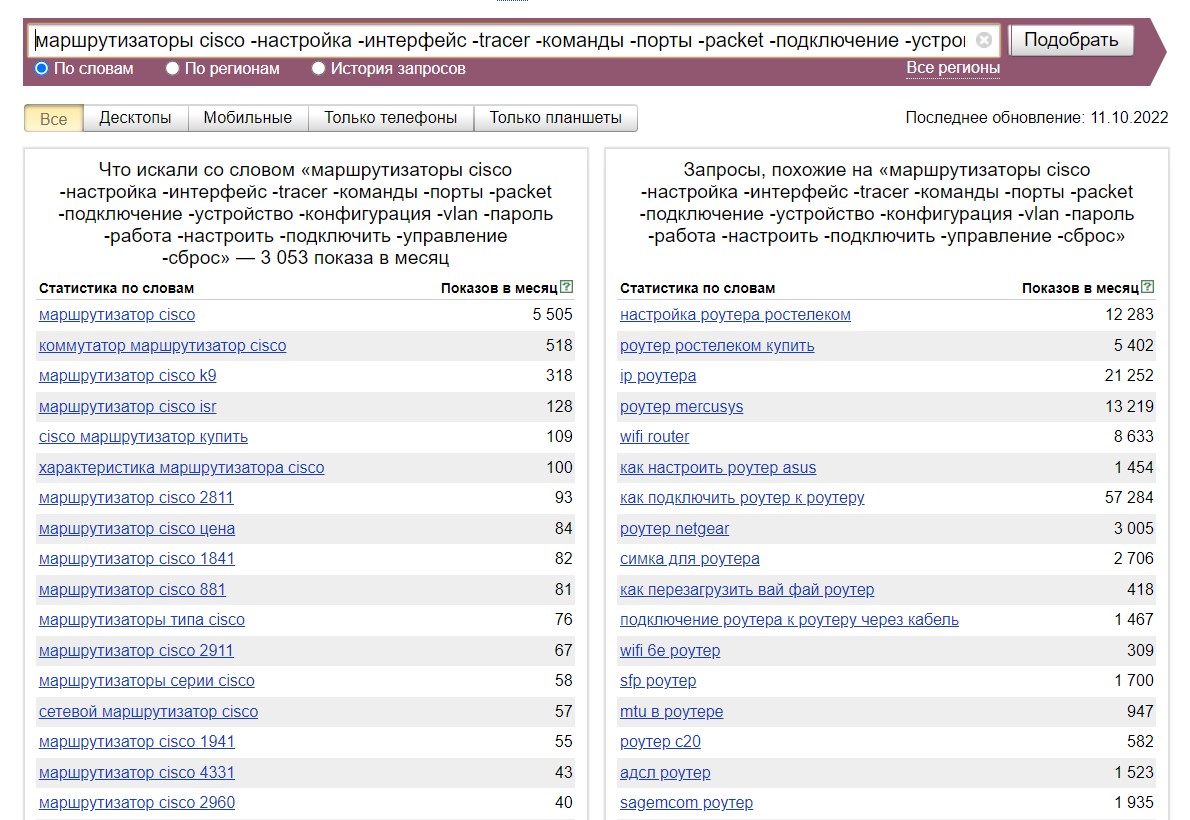The height and width of the screenshot is (820, 1190).
Task: Open 'wifi router' link
Action: point(654,437)
